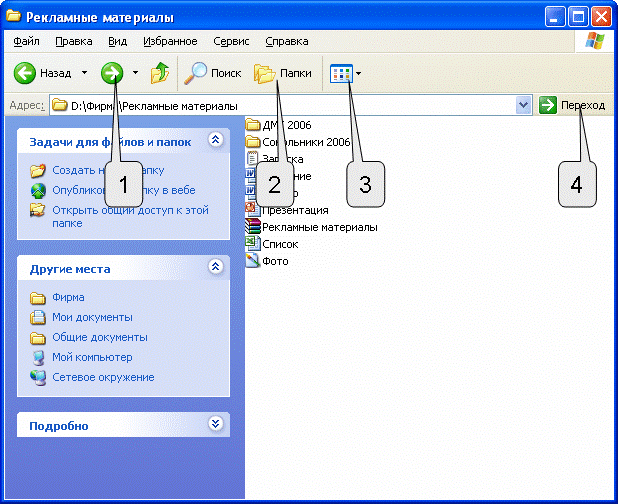
Task: Open the Вид menu
Action: click(117, 41)
